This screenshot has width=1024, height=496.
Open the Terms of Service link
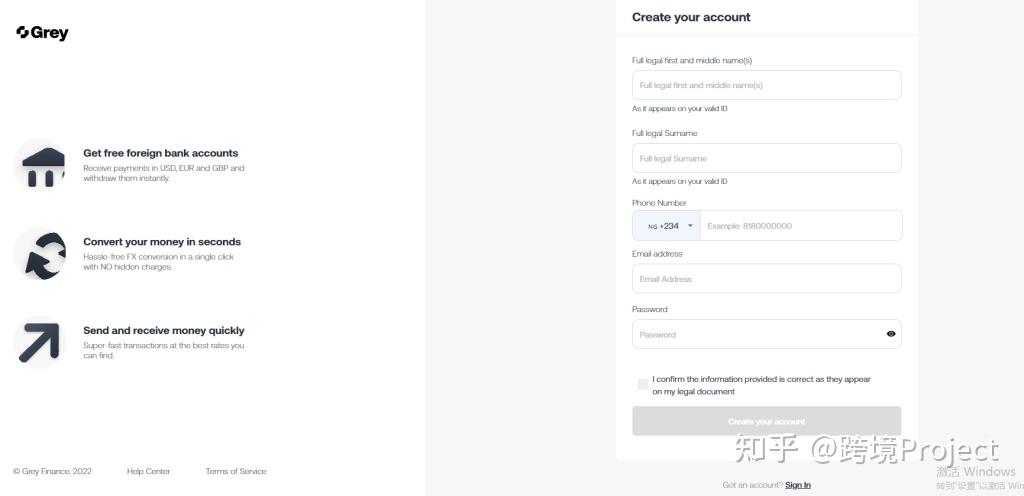point(236,471)
